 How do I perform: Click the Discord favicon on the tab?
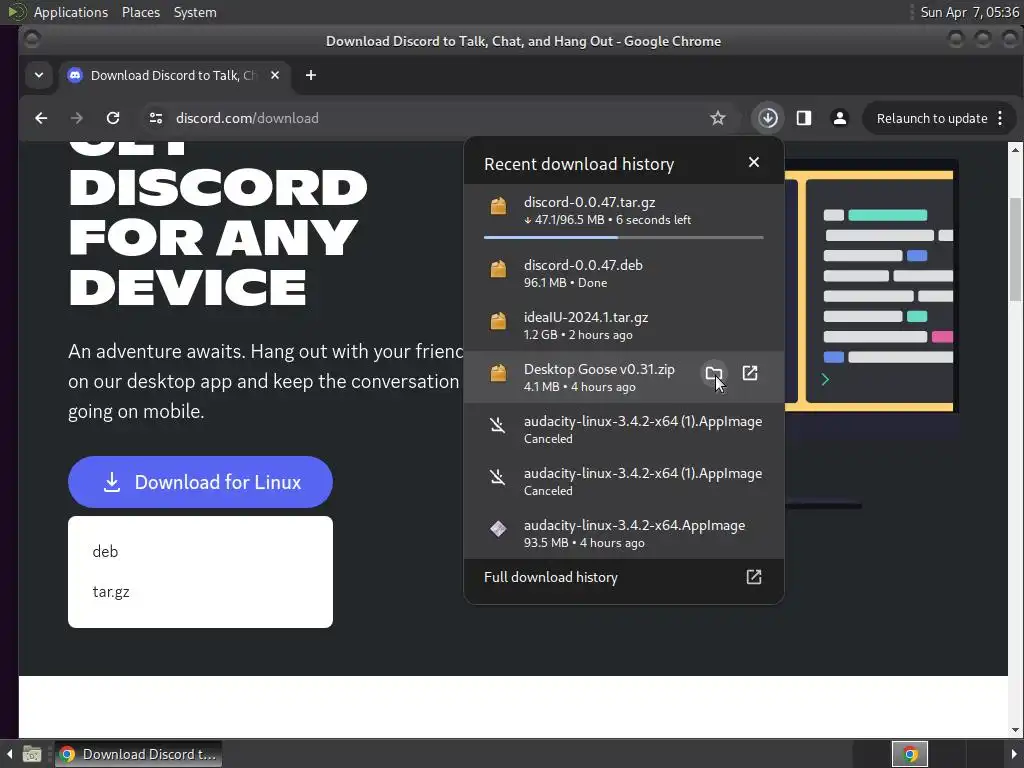pos(75,75)
